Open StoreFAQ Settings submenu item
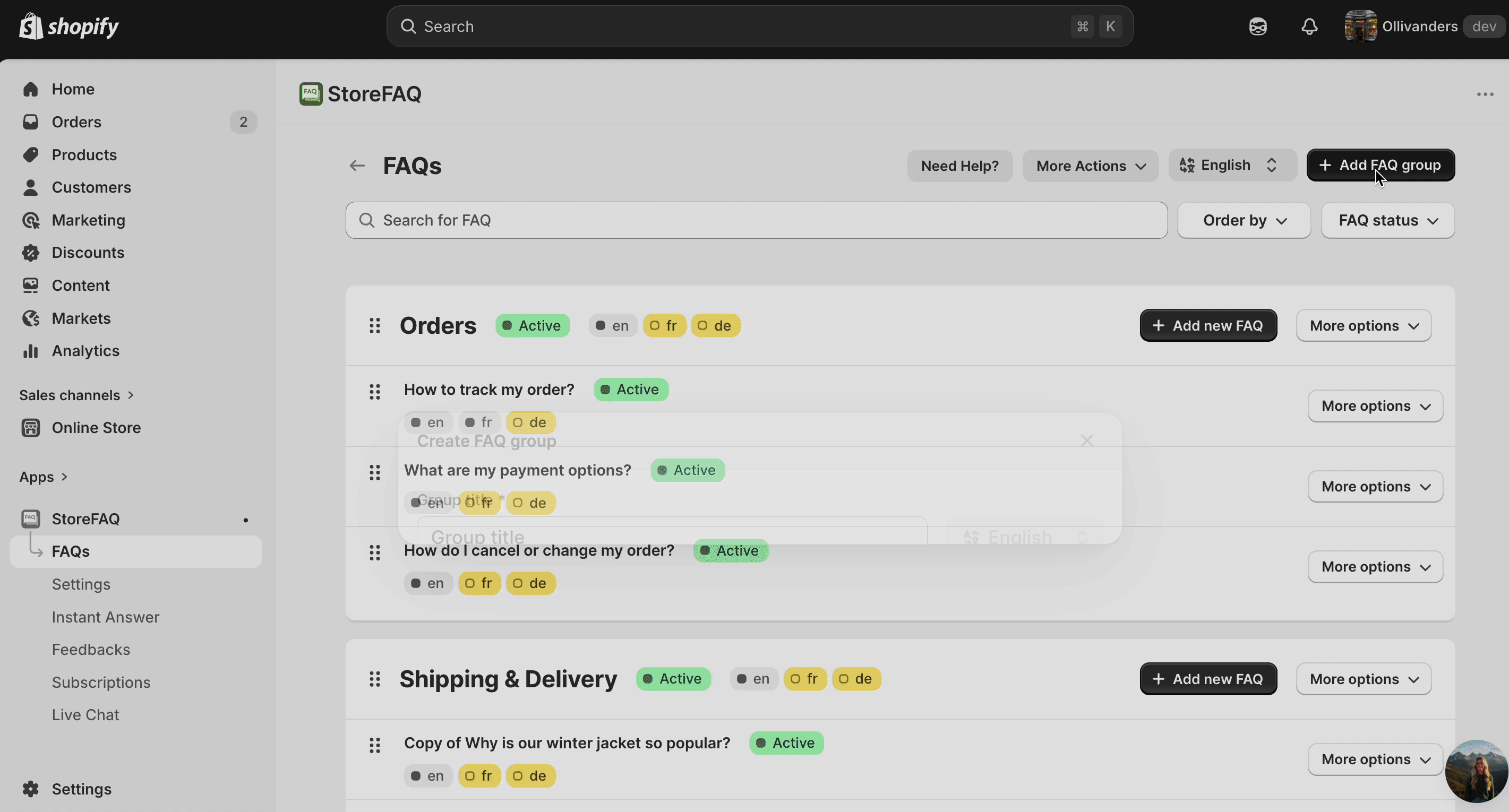 point(81,584)
